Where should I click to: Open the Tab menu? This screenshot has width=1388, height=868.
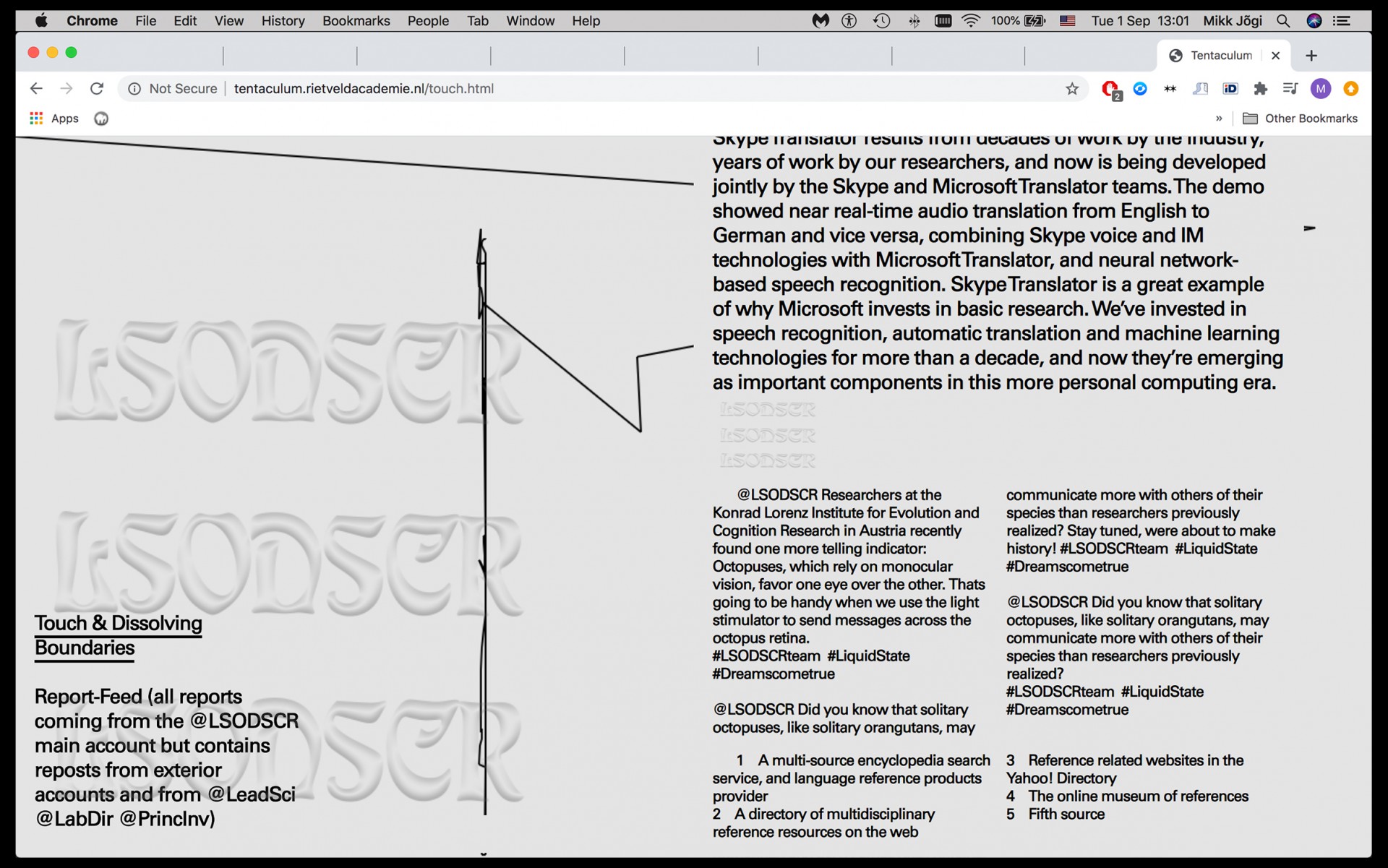(477, 21)
